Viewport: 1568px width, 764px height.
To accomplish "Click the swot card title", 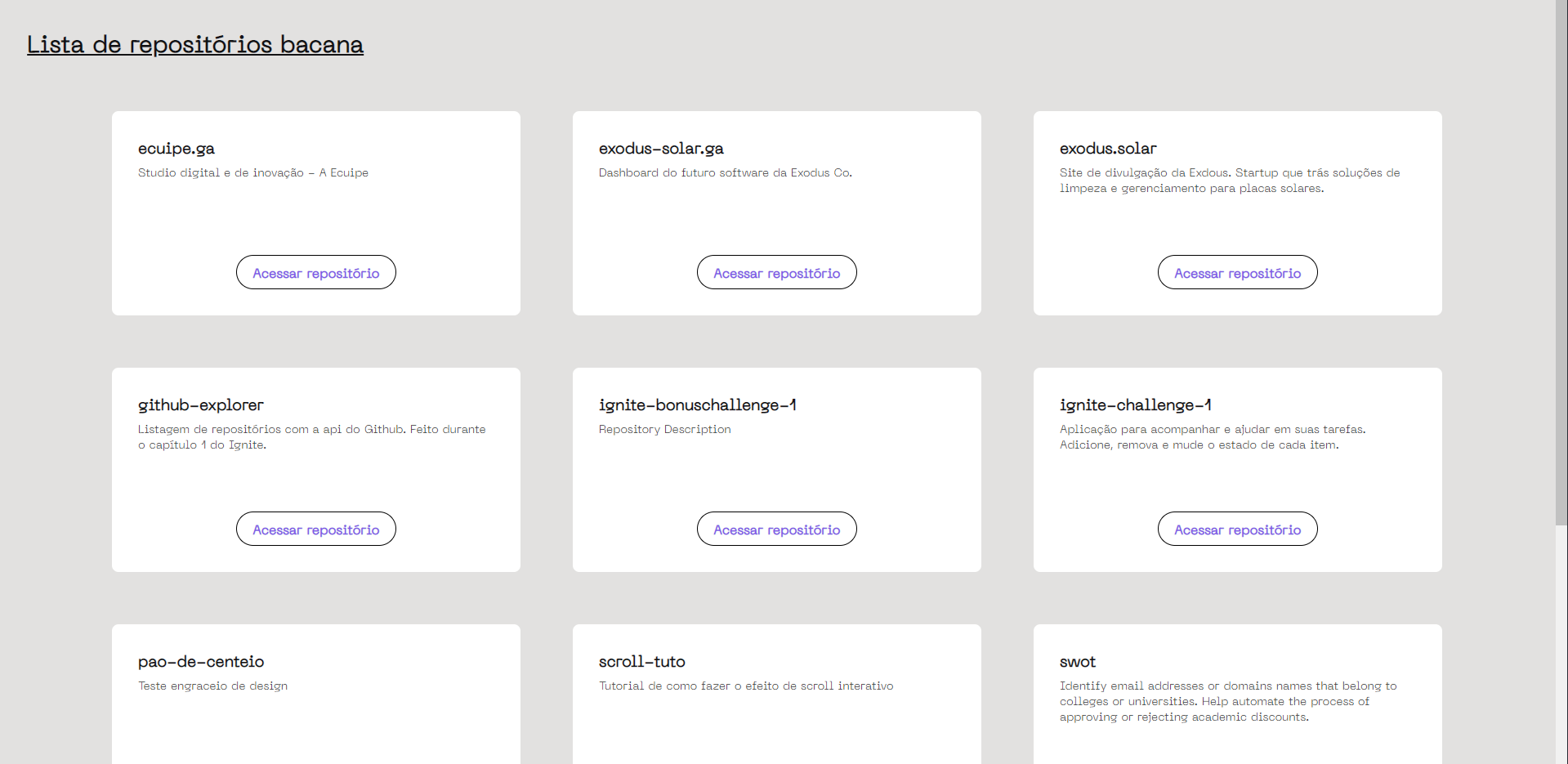I will [x=1078, y=662].
